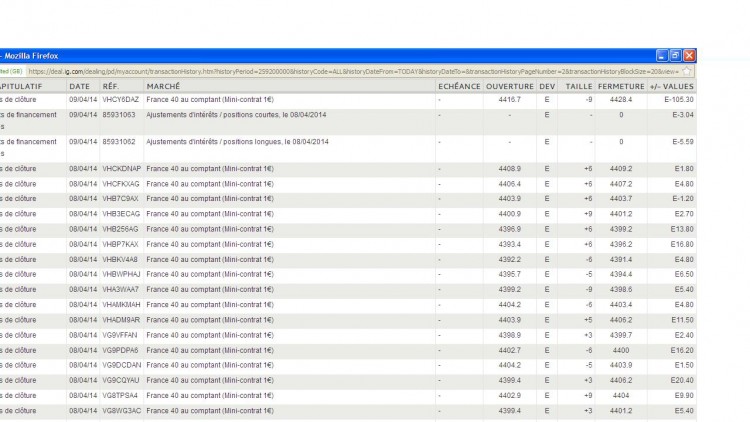This screenshot has height=422, width=750.
Task: Click the OUVERTURE column header
Action: [510, 87]
